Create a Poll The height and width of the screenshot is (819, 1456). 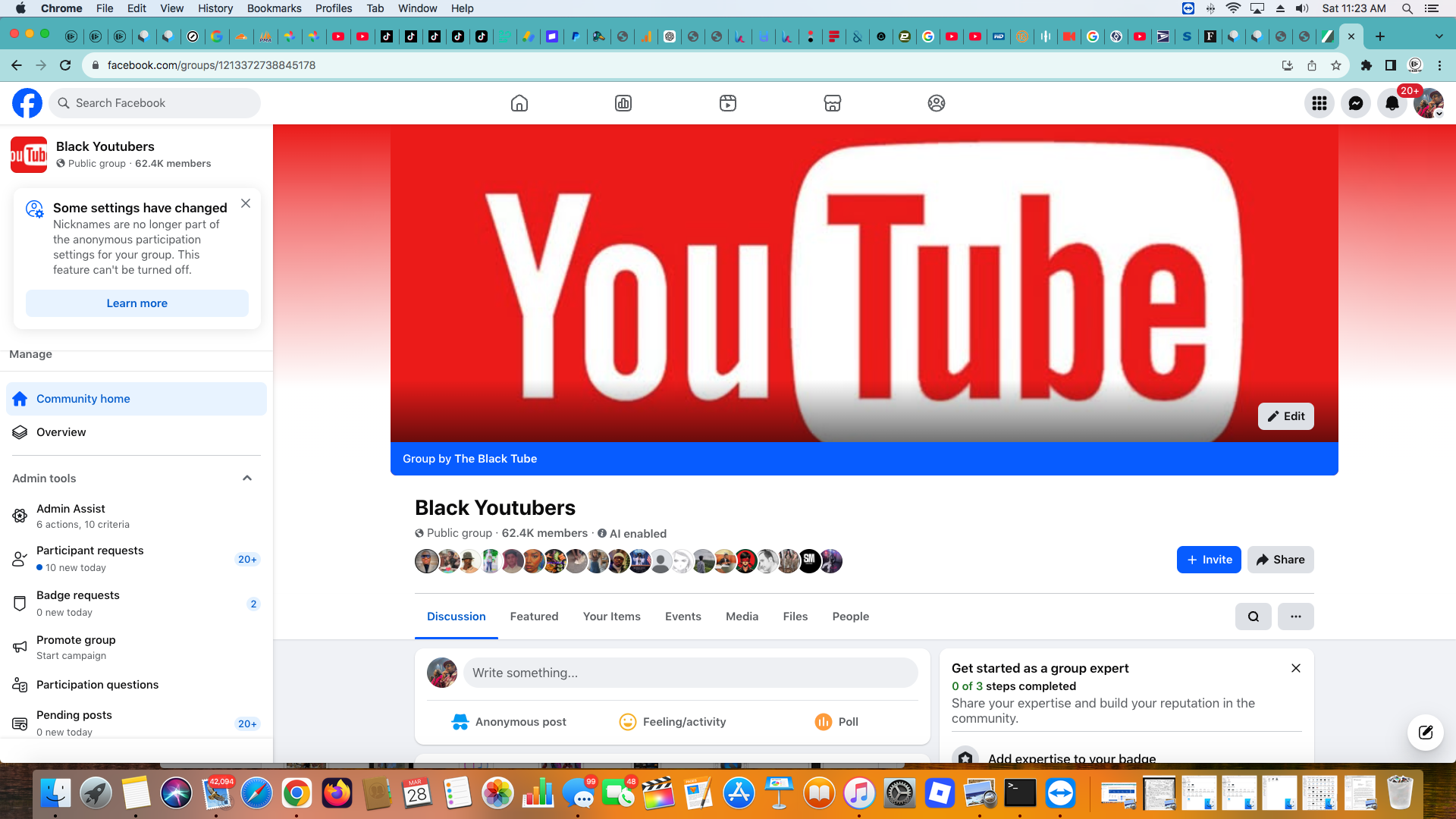836,721
